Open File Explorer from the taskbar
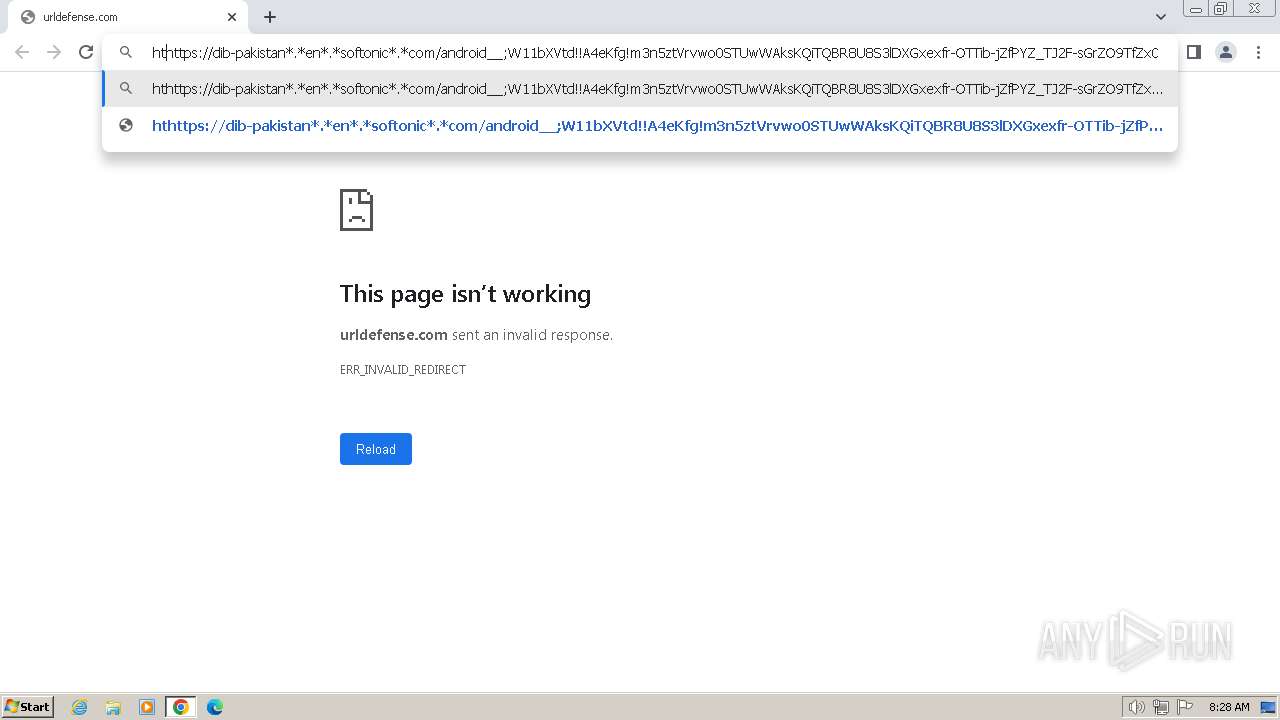This screenshot has width=1280, height=720. tap(113, 707)
